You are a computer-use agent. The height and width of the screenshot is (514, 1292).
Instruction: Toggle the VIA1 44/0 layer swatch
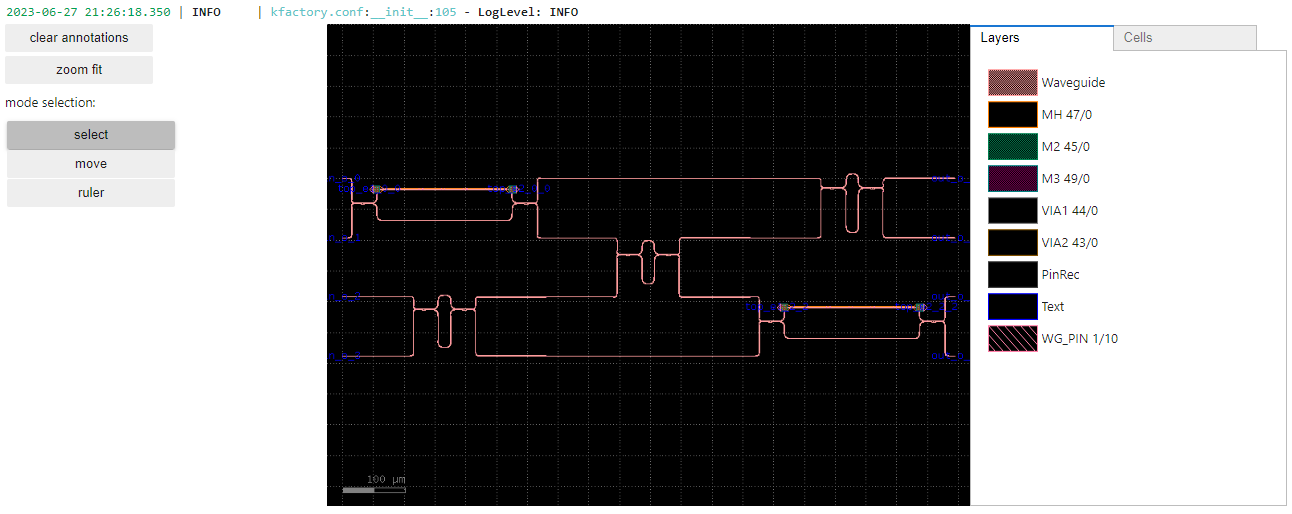pos(1013,211)
